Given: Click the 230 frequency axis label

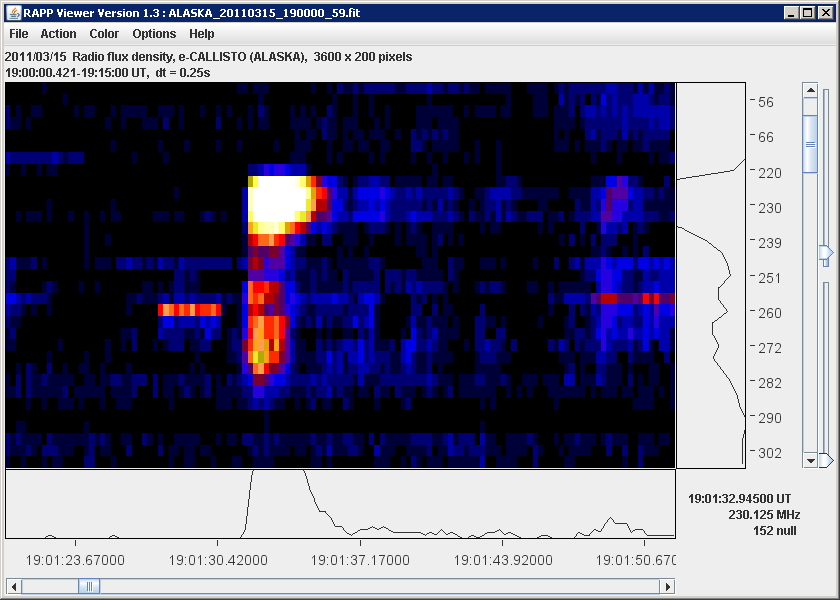Looking at the screenshot, I should (769, 208).
